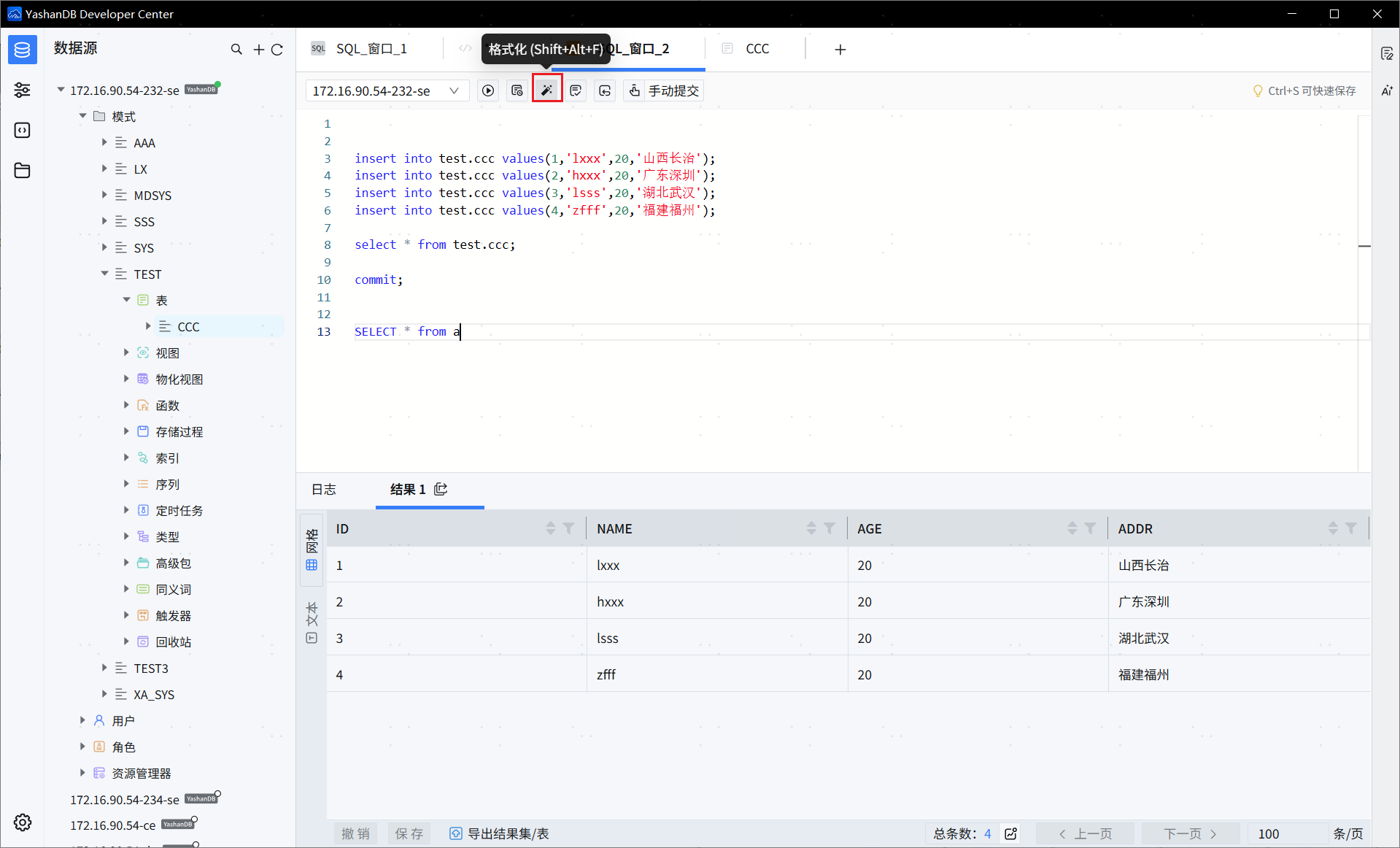Screen dimensions: 1400x848
Task: Refresh the data source tree
Action: [x=277, y=49]
